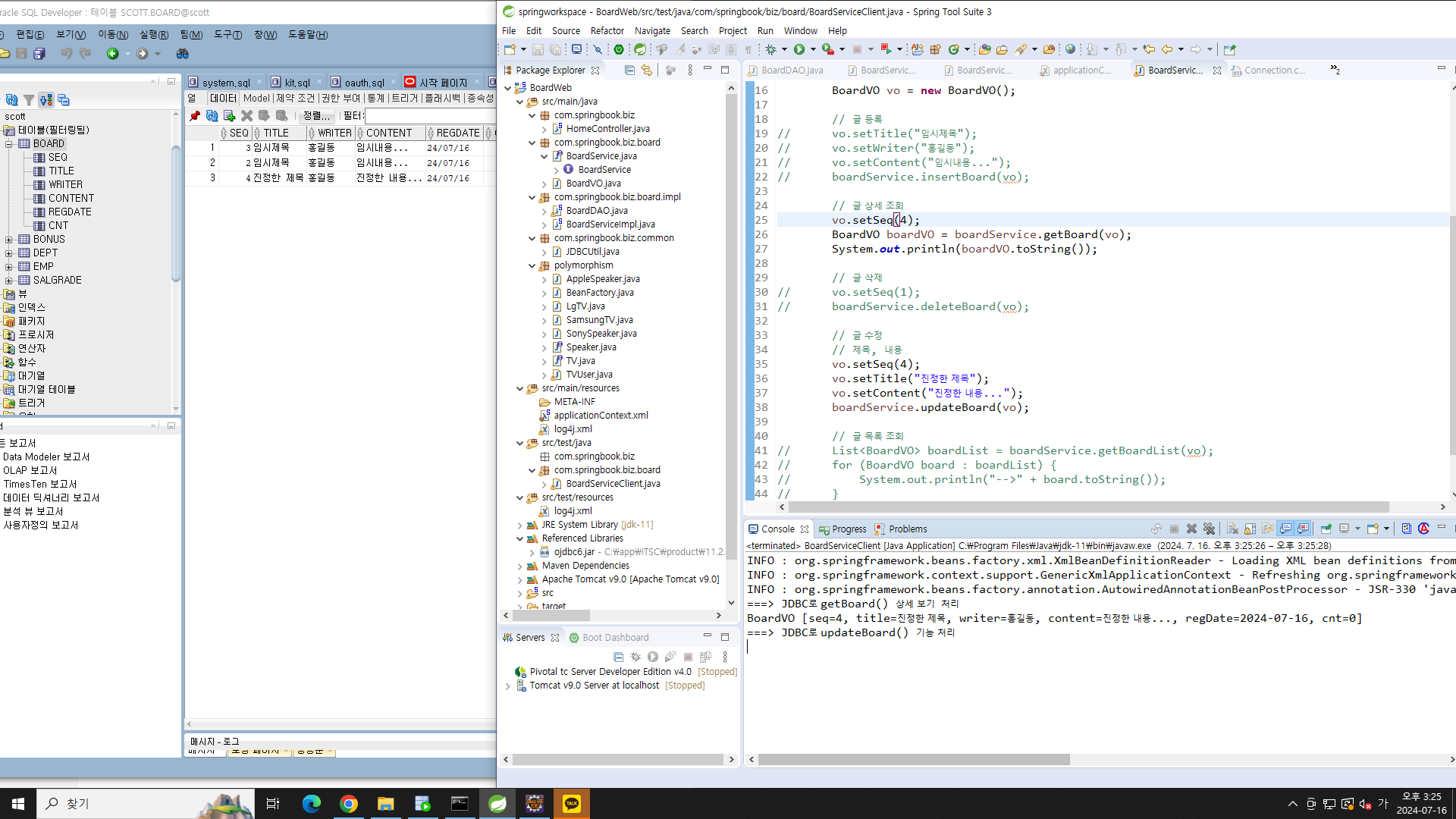Toggle Show Console on Standard Out change
Viewport: 1456px width, 819px height.
point(1285,529)
